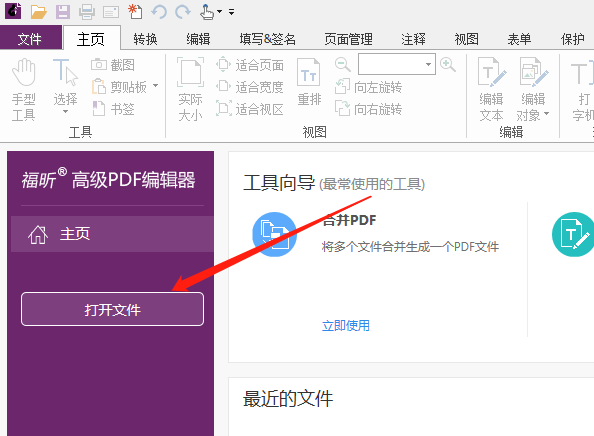Expand the 剪贴板 dropdown arrow
The height and width of the screenshot is (436, 594).
tap(155, 86)
